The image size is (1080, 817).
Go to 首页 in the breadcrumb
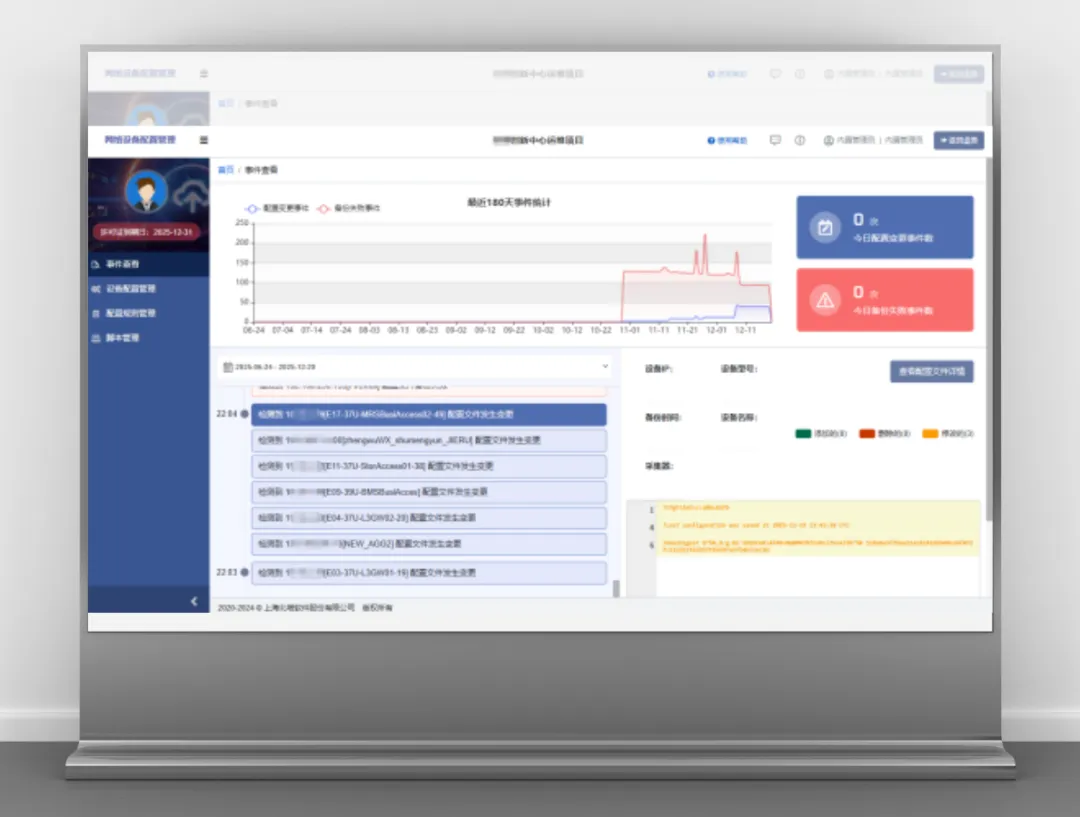coord(226,169)
